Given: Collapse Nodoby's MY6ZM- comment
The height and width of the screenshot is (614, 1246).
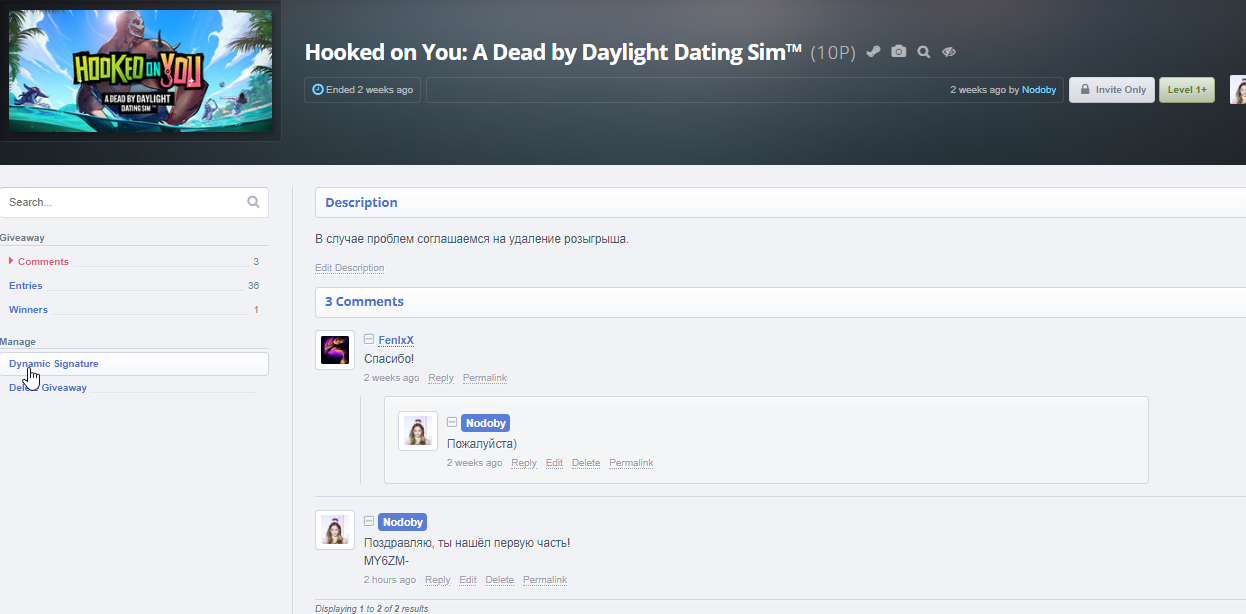Looking at the screenshot, I should coord(369,522).
